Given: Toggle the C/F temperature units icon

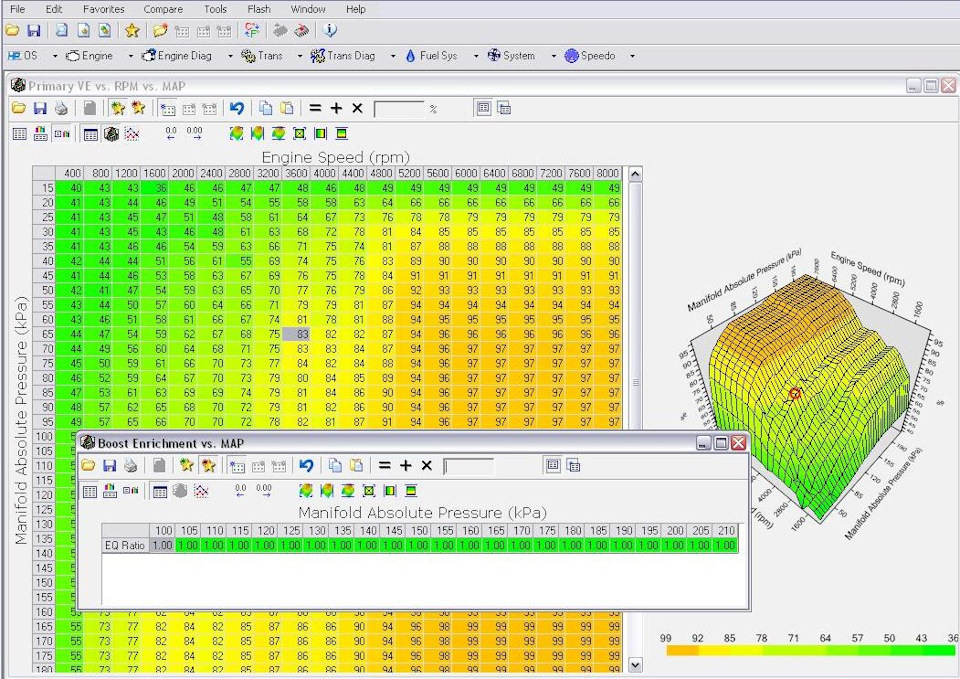Looking at the screenshot, I should pos(252,31).
